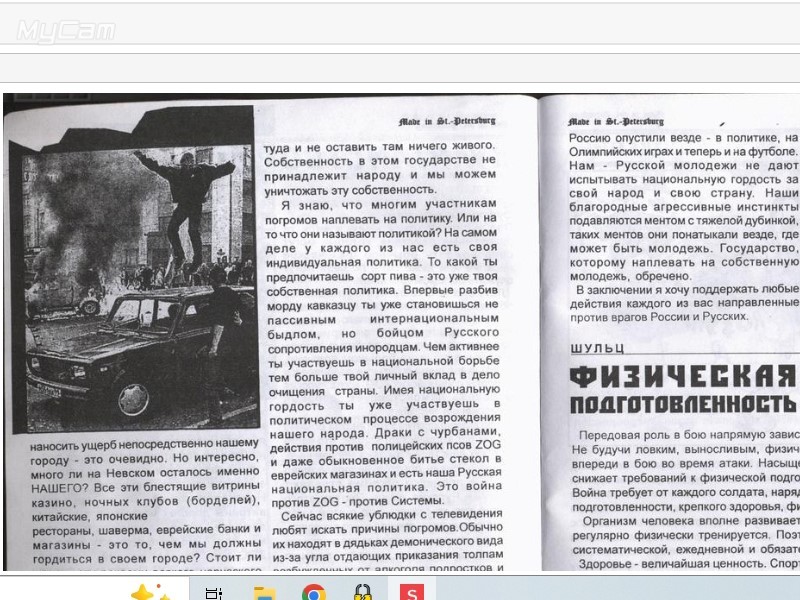Click the right page's 'Made in St.-Petersburg' header
The height and width of the screenshot is (600, 800).
(615, 121)
